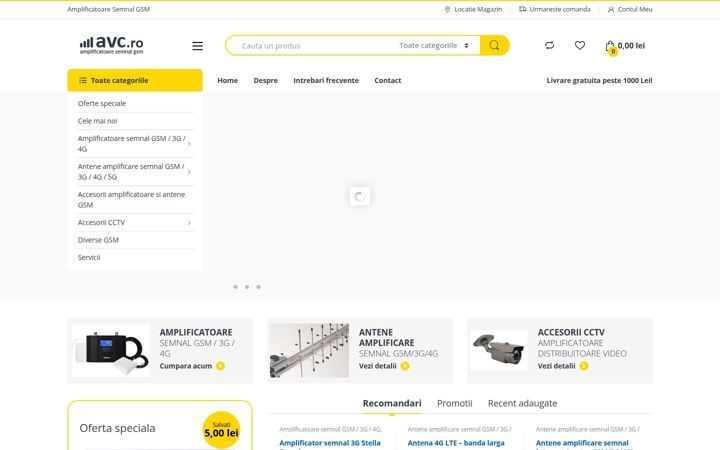Expand Antene amplificare semnal submenu arrow
Viewport: 720px width, 450px height.
pos(189,172)
